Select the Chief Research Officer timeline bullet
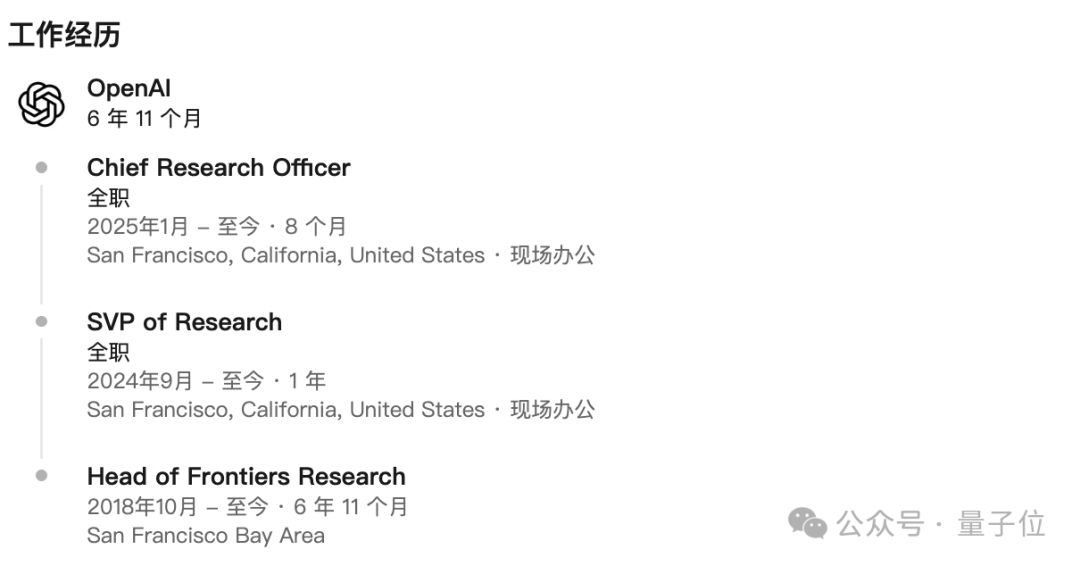Screen dimensions: 1080x566 (x=41, y=167)
